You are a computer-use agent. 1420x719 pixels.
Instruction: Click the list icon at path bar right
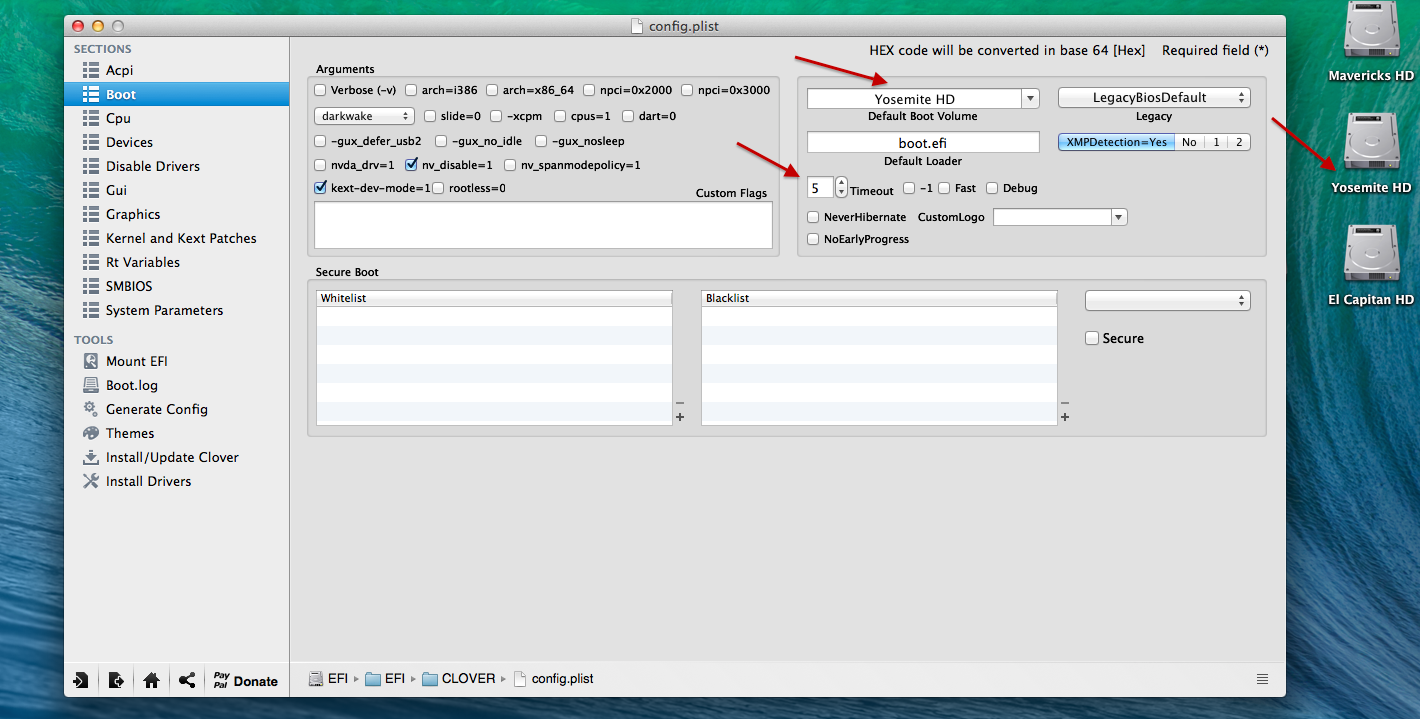(x=1262, y=679)
